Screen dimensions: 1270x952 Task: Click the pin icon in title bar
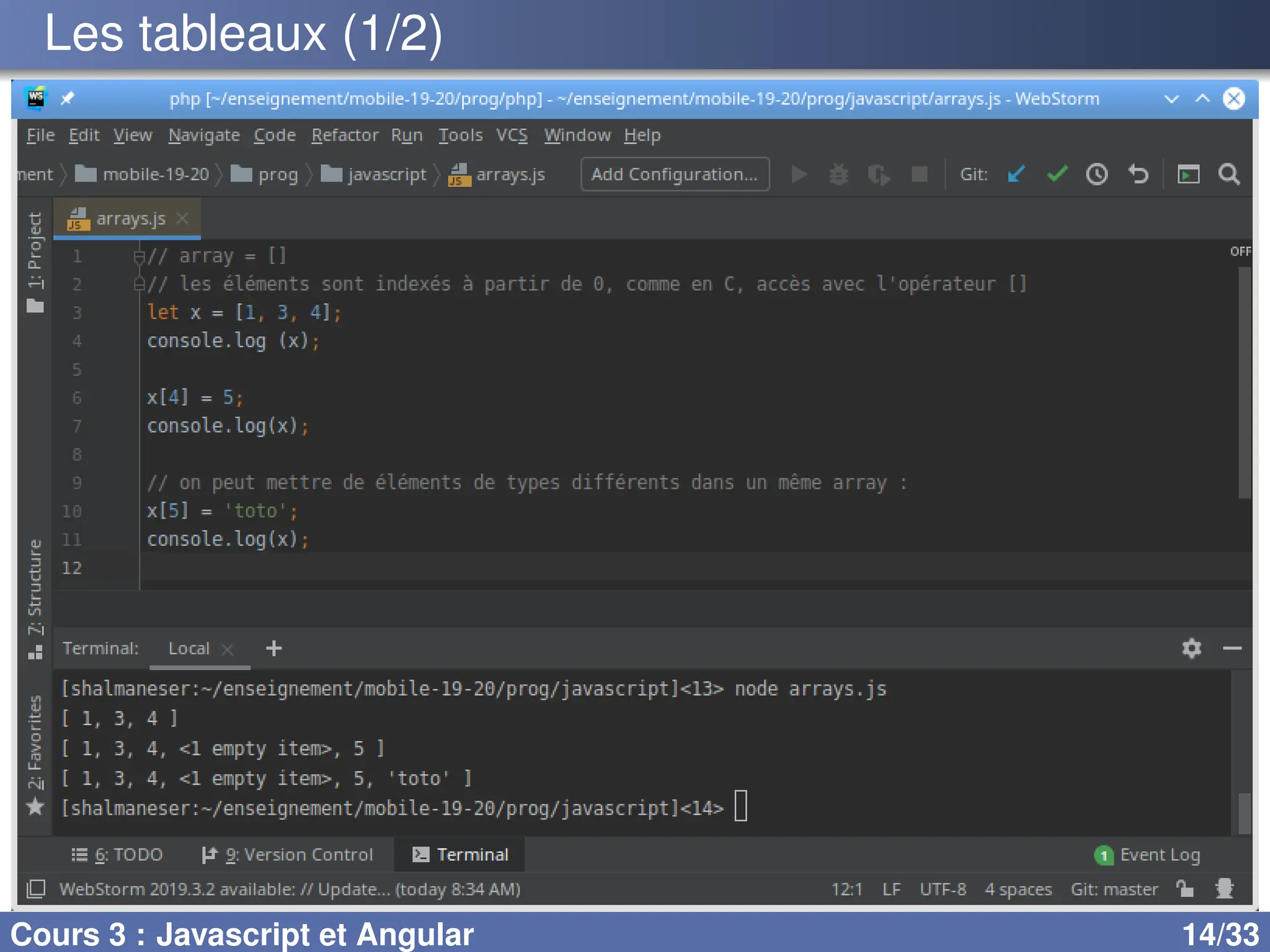tap(68, 99)
